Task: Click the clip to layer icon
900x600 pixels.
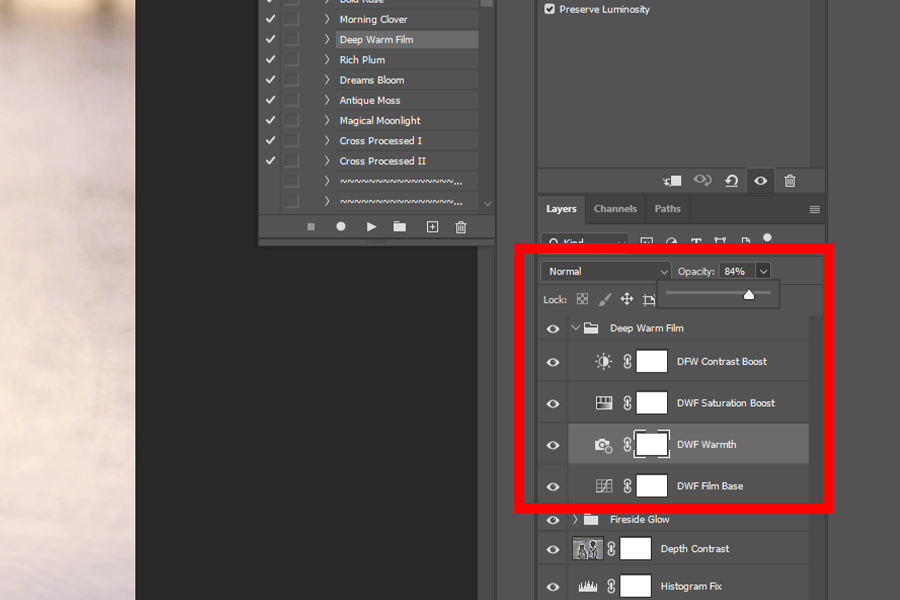Action: 673,181
